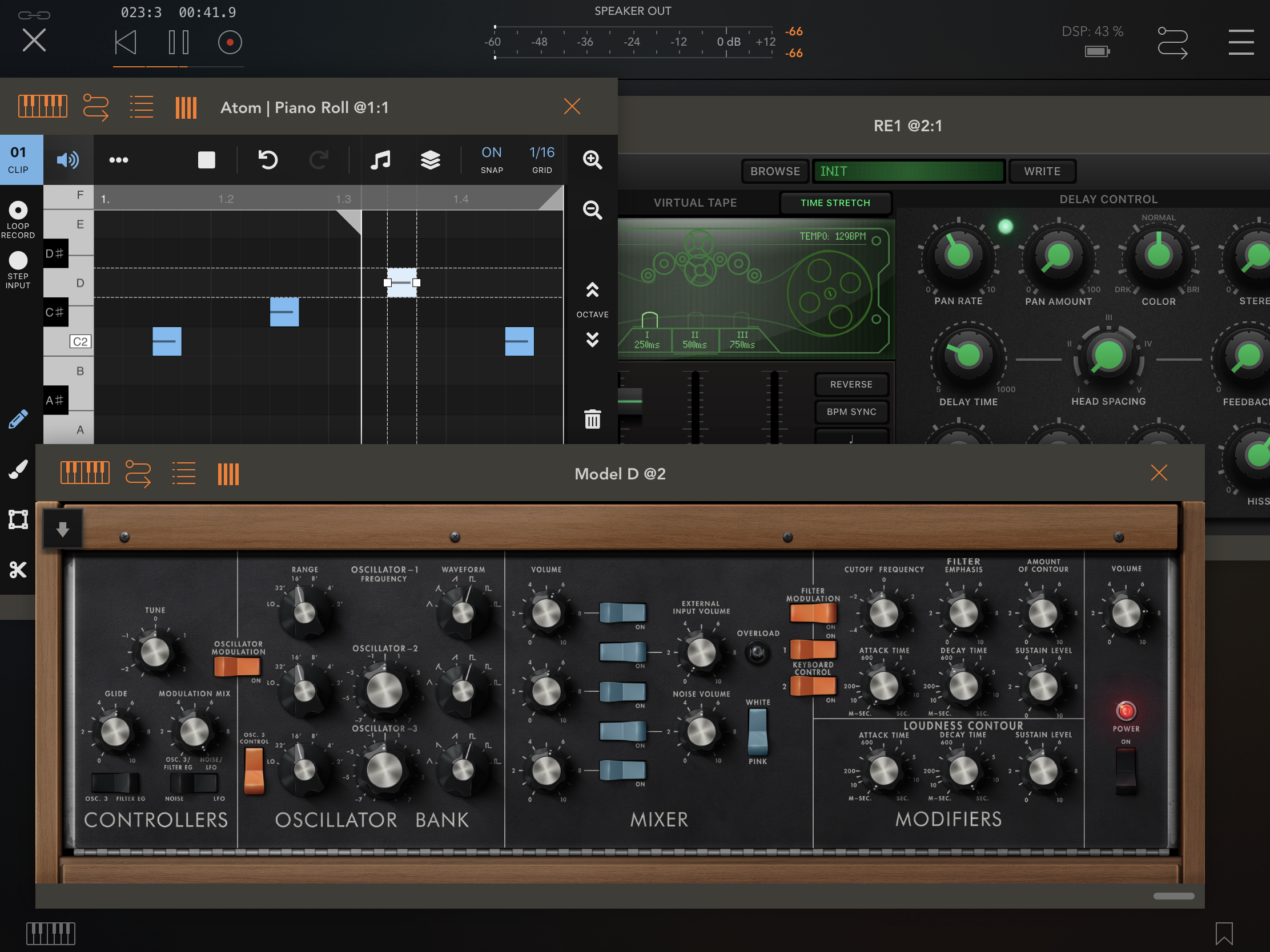The width and height of the screenshot is (1270, 952).
Task: Open the layers stack icon in Atom
Action: click(x=431, y=160)
